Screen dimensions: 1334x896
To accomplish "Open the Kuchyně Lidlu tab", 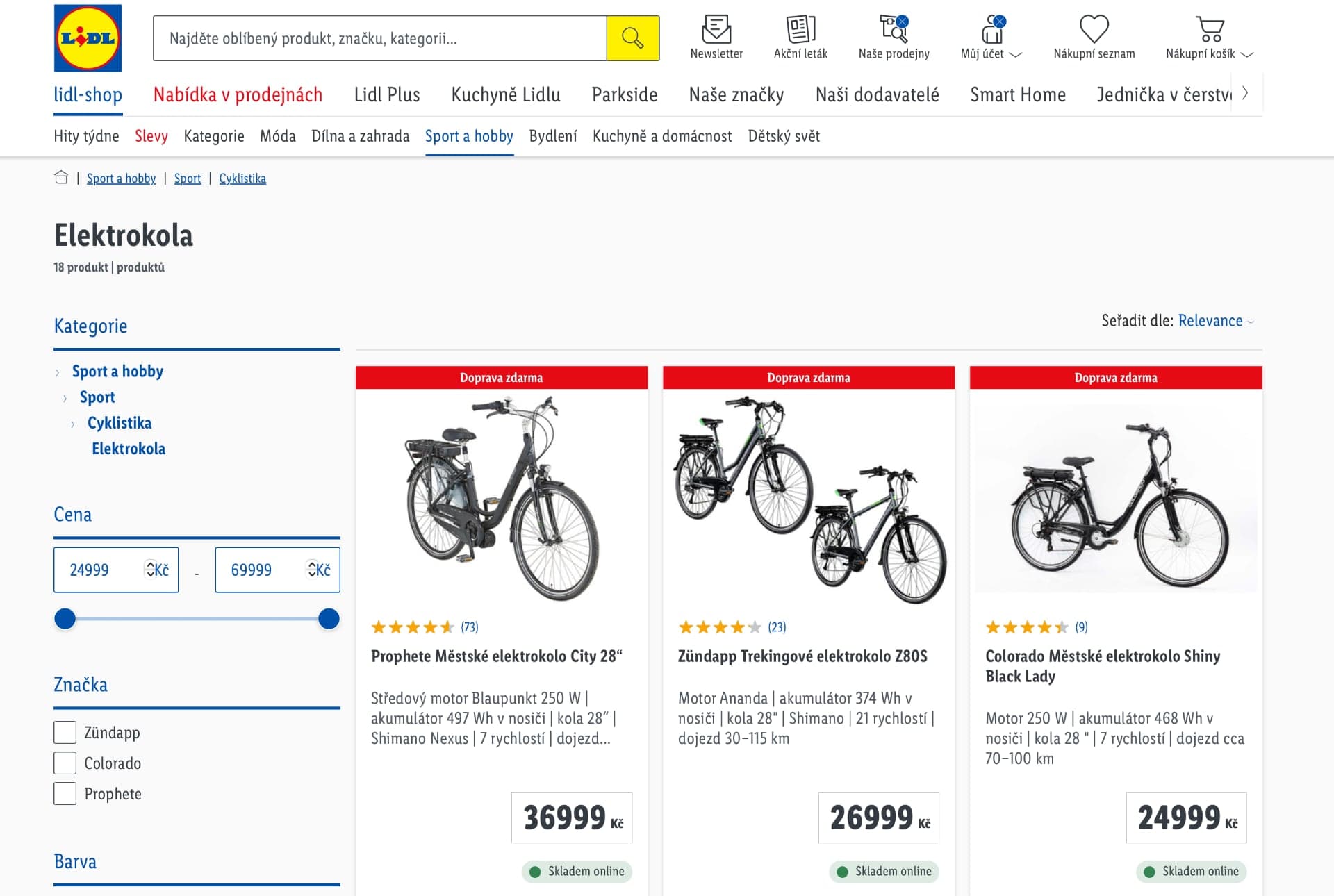I will (x=506, y=94).
